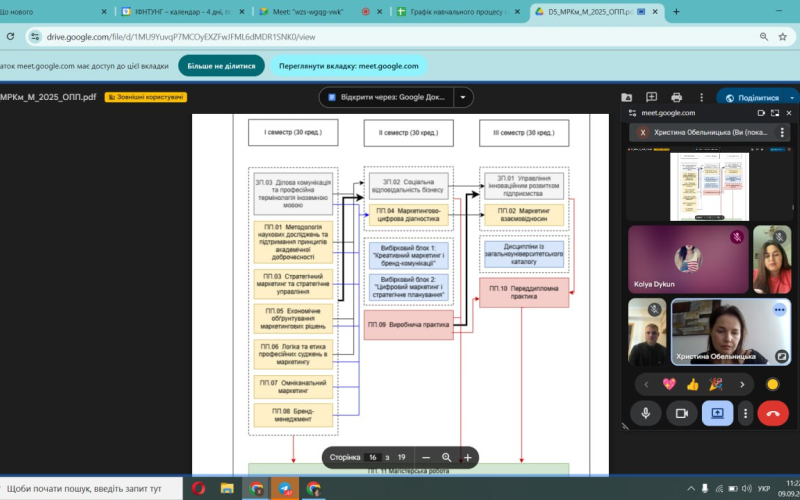The width and height of the screenshot is (800, 500).
Task: Click the print icon in Drive toolbar
Action: pyautogui.click(x=677, y=97)
